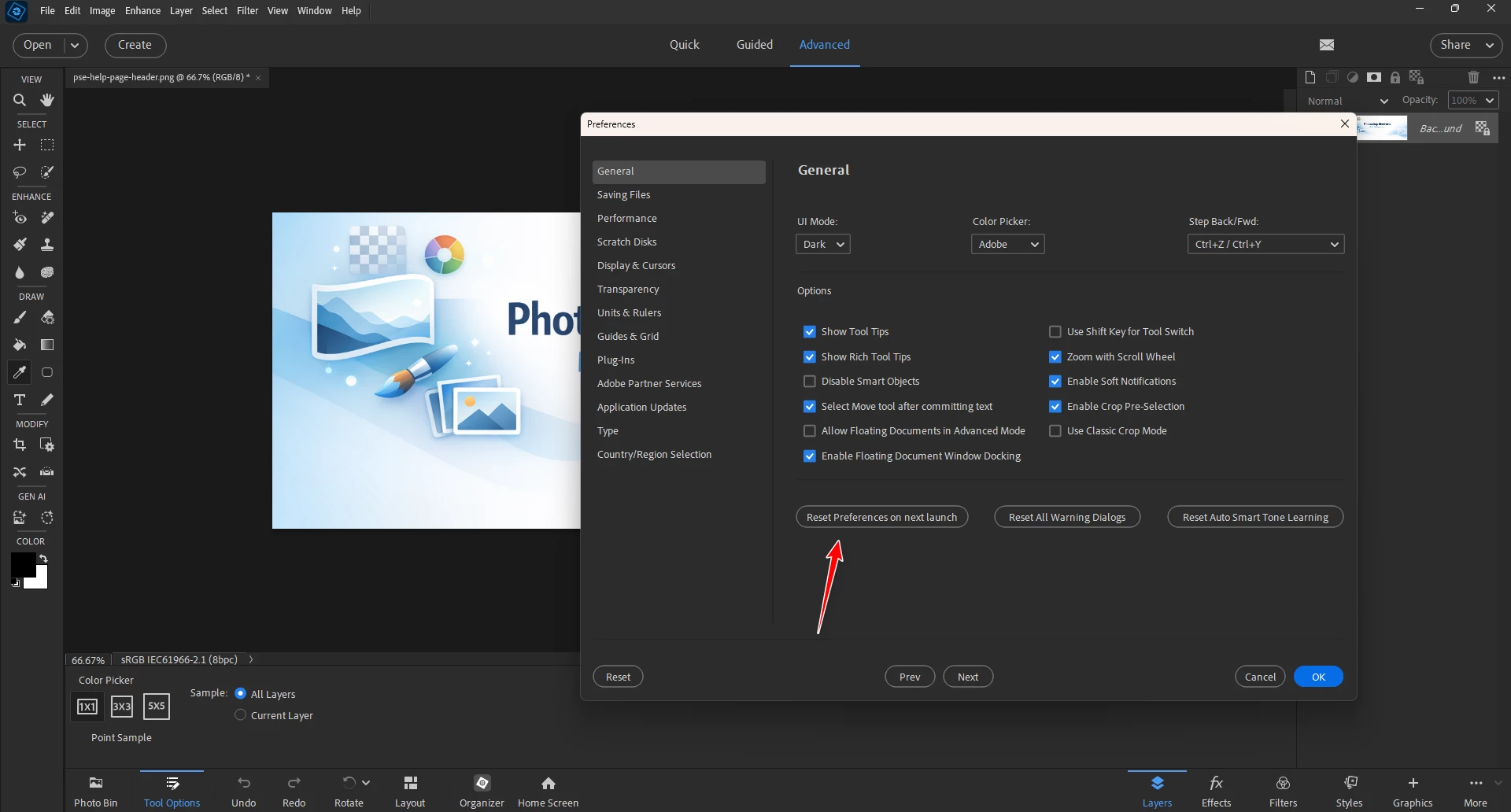Expand the Open button arrow
This screenshot has width=1511, height=812.
pyautogui.click(x=75, y=46)
